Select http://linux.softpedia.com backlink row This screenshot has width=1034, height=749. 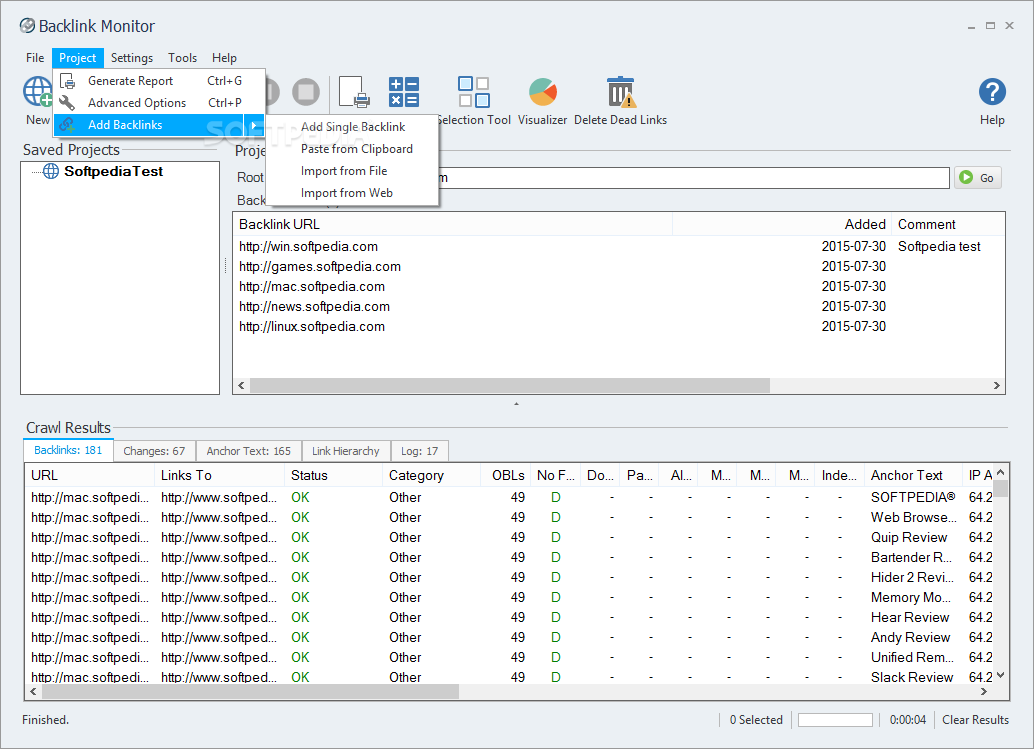click(618, 326)
